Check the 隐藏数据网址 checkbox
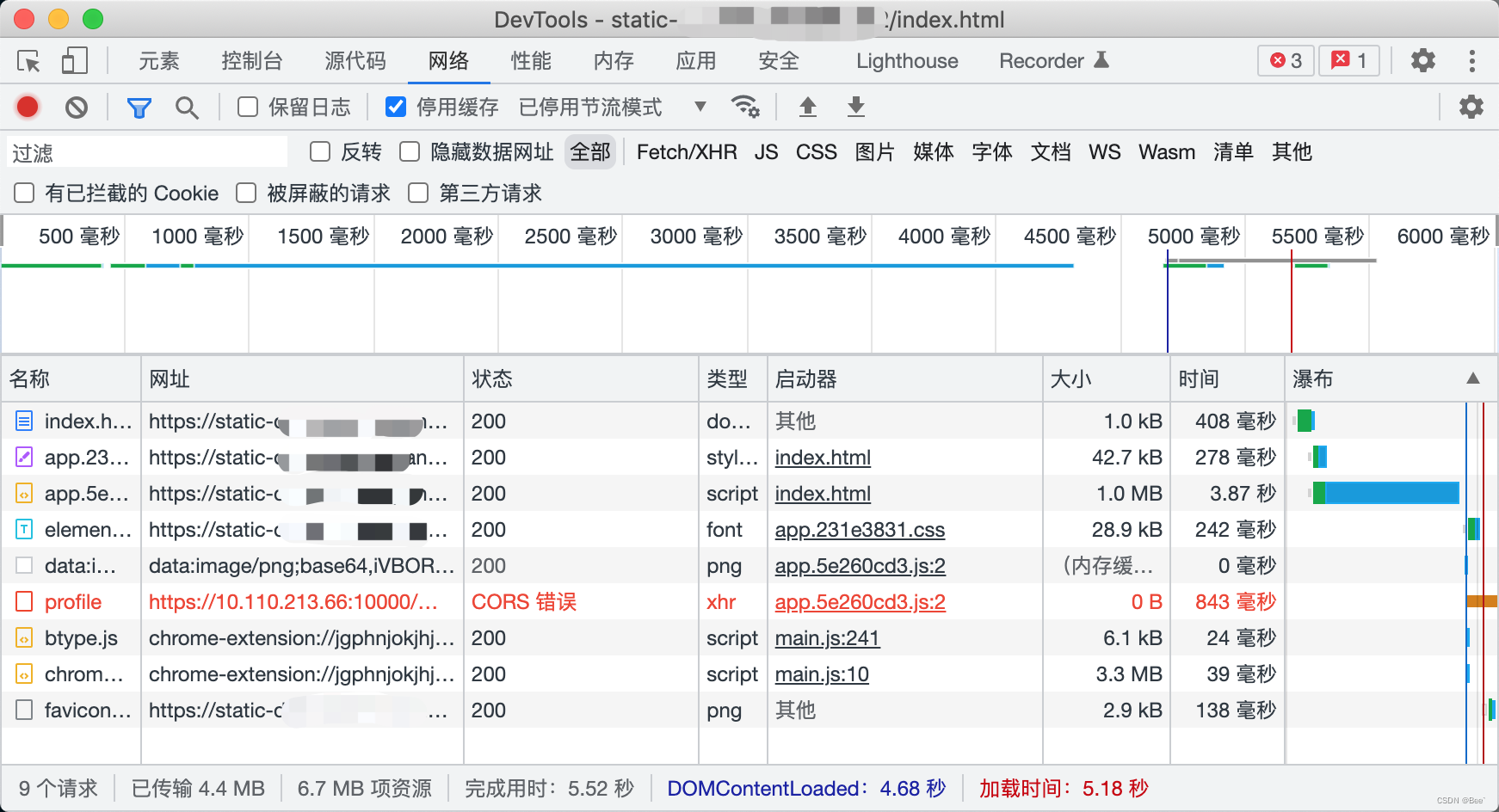This screenshot has width=1499, height=812. 410,152
